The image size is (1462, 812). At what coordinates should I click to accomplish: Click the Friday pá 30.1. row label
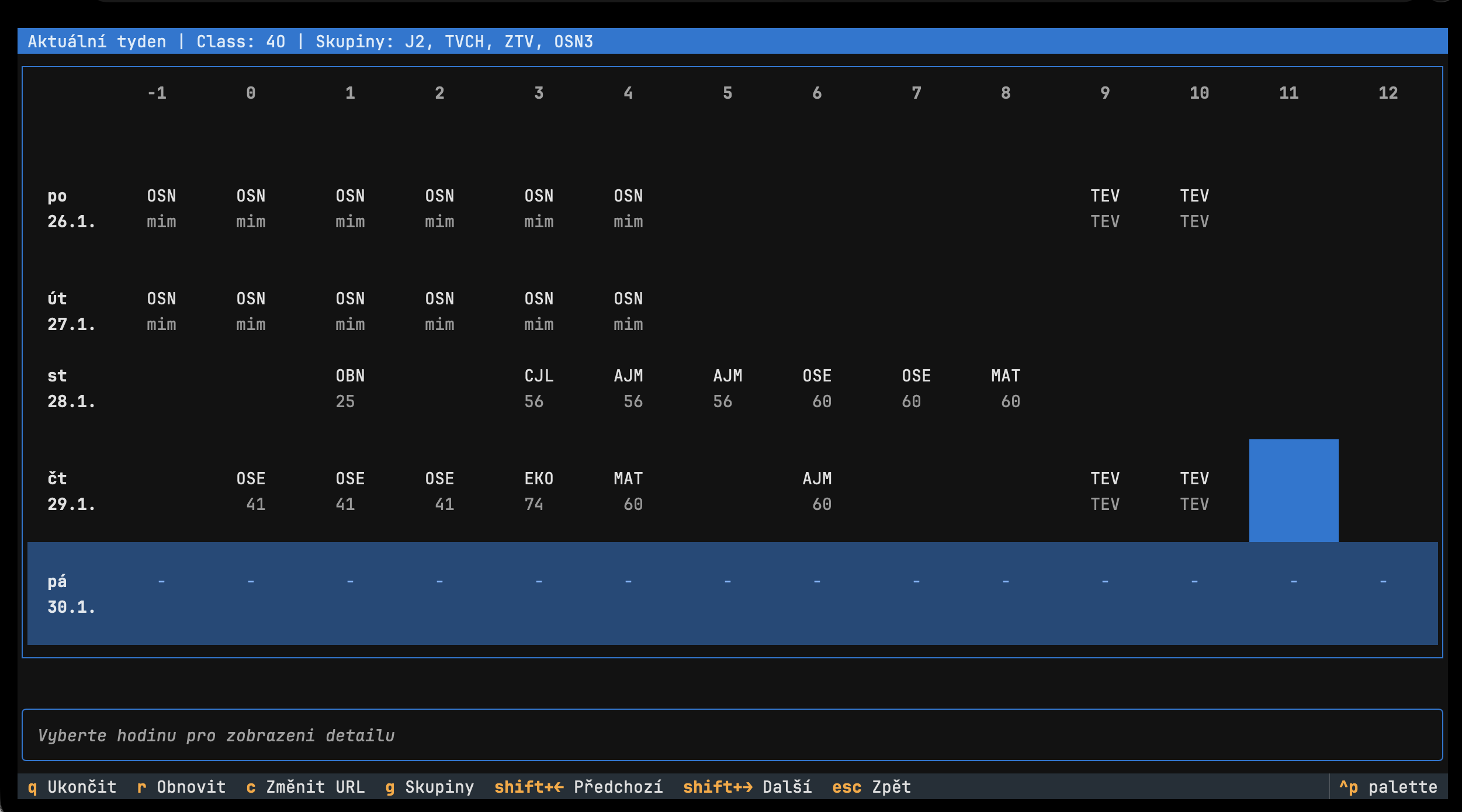click(71, 594)
